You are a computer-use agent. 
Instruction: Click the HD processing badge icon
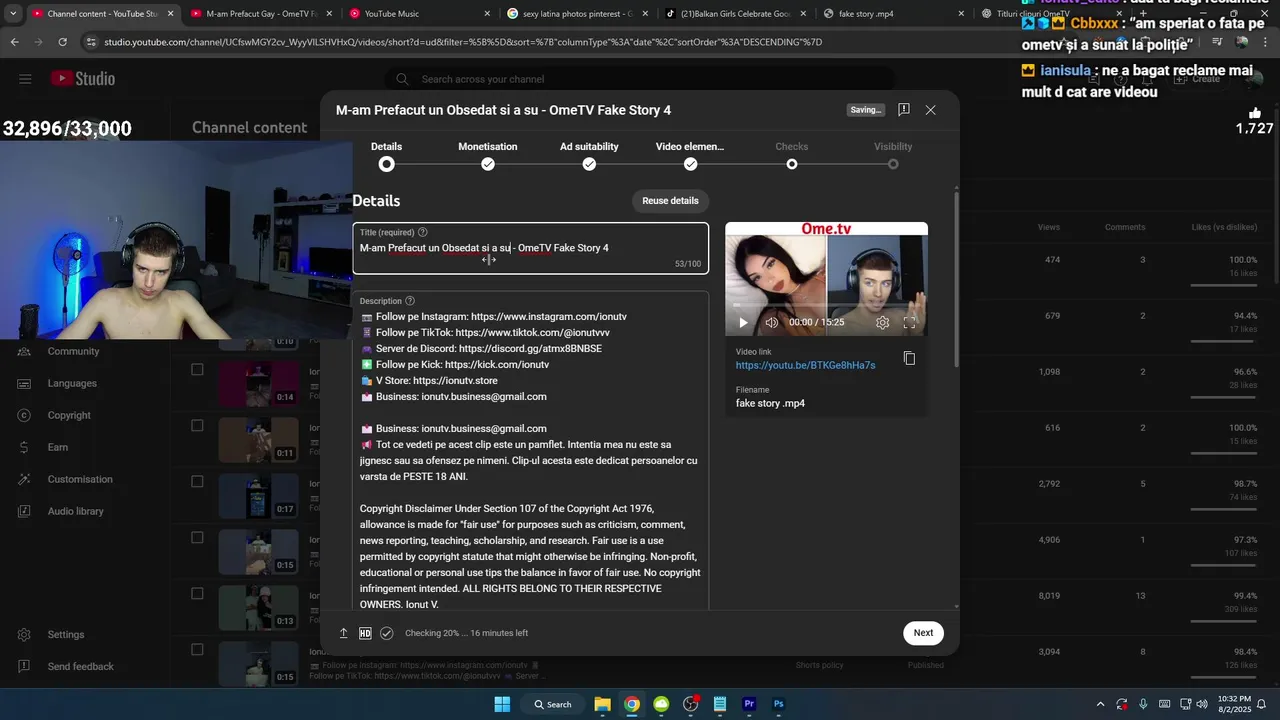pos(365,633)
